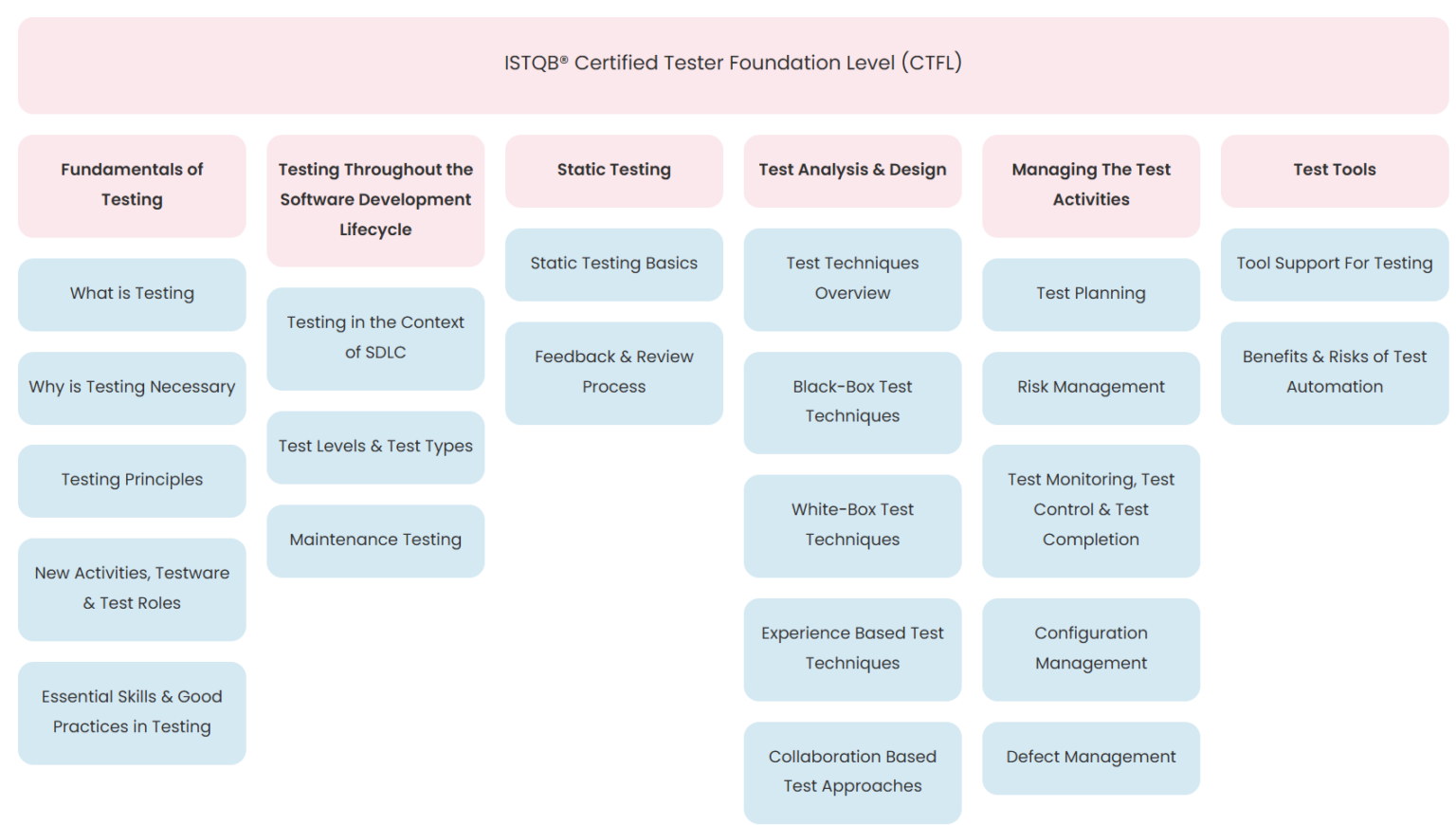
Task: Click the Test Analysis & Design header
Action: click(x=852, y=170)
